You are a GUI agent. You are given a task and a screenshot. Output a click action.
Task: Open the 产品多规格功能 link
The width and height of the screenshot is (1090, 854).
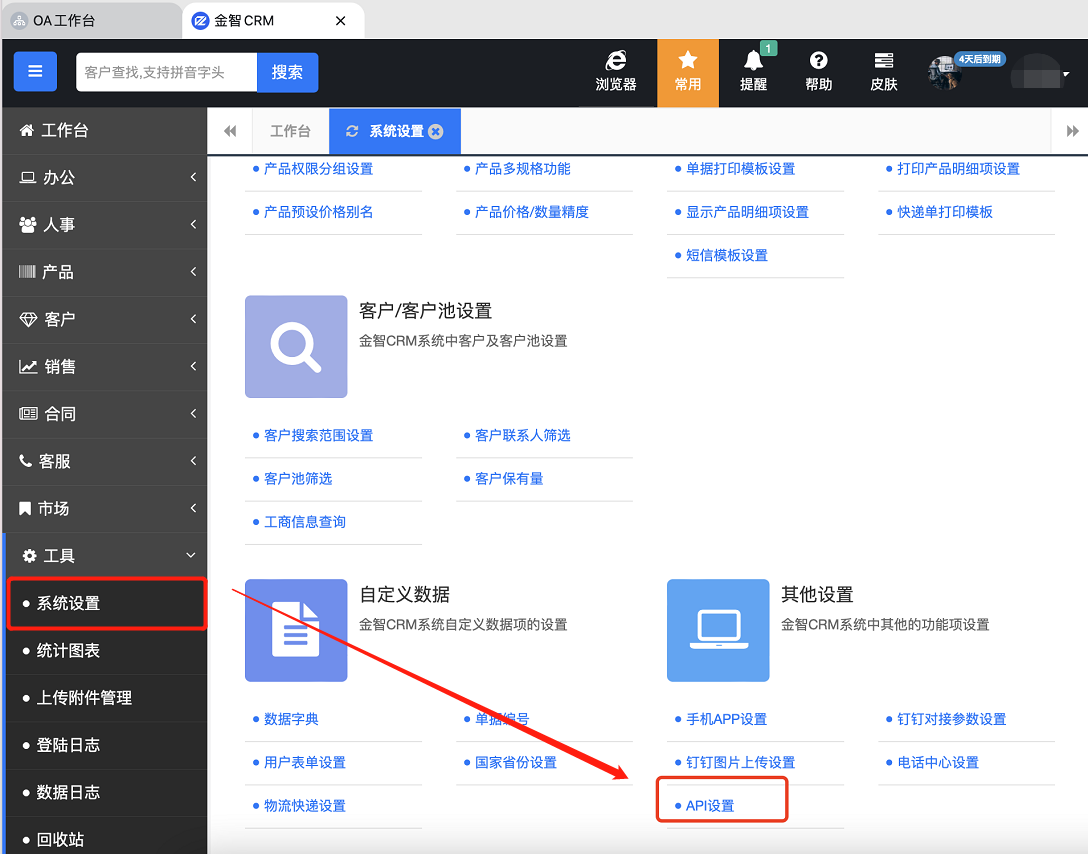point(523,168)
